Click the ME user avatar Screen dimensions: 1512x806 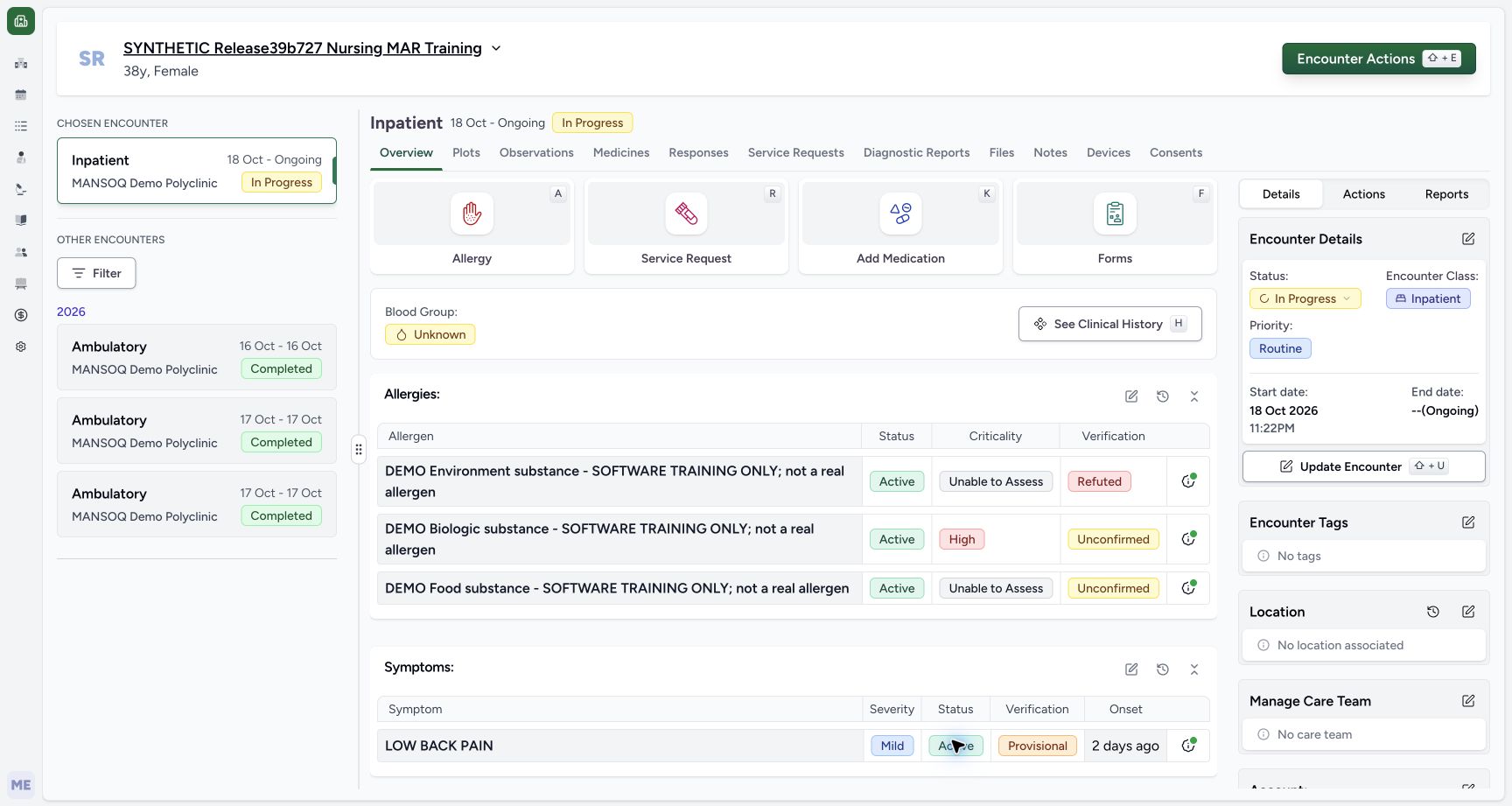21,785
